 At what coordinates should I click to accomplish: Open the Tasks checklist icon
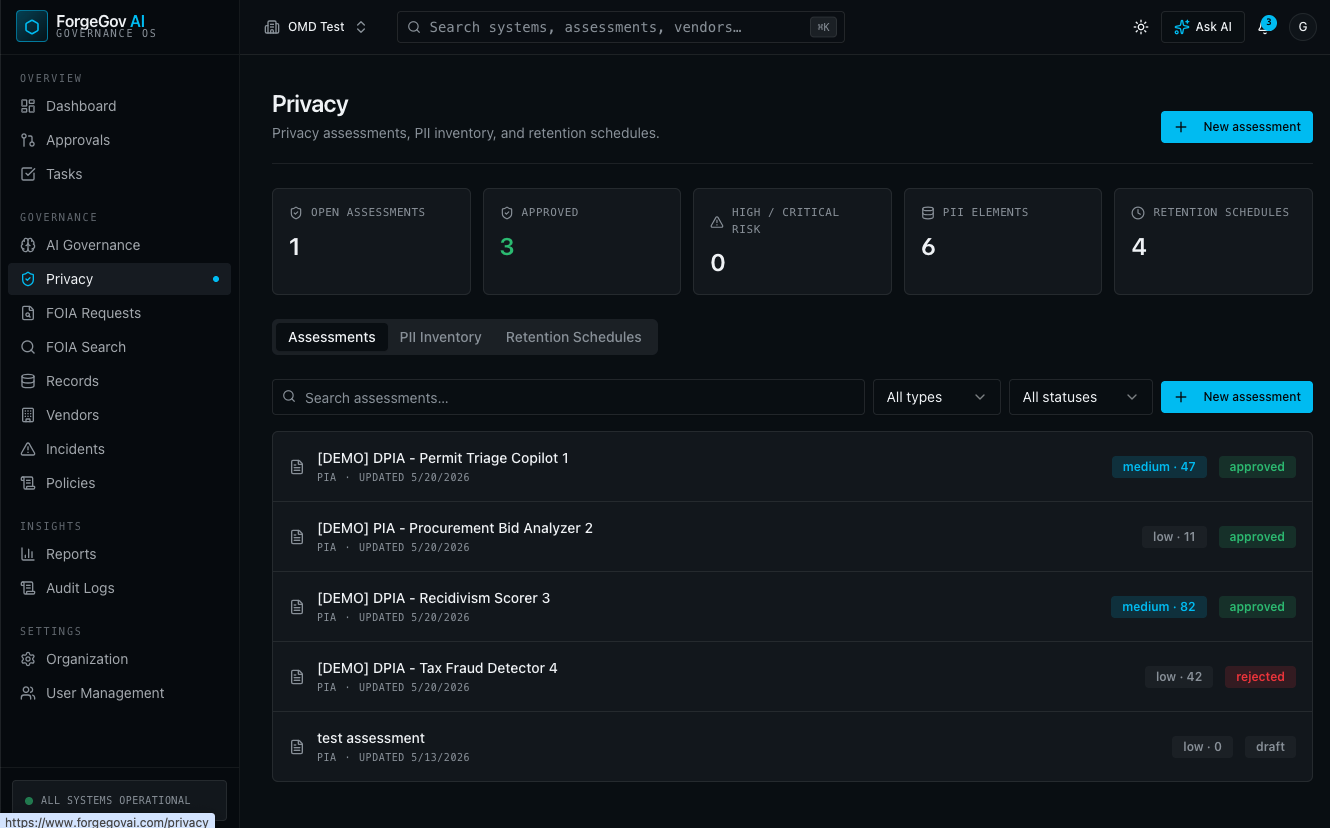(x=28, y=174)
